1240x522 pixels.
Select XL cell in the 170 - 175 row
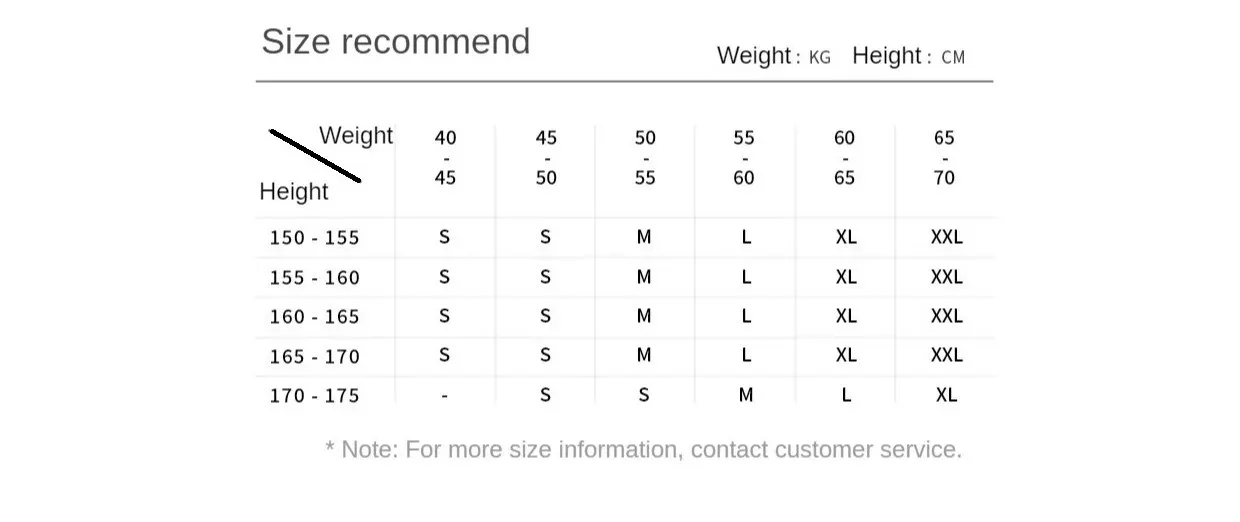pyautogui.click(x=946, y=395)
